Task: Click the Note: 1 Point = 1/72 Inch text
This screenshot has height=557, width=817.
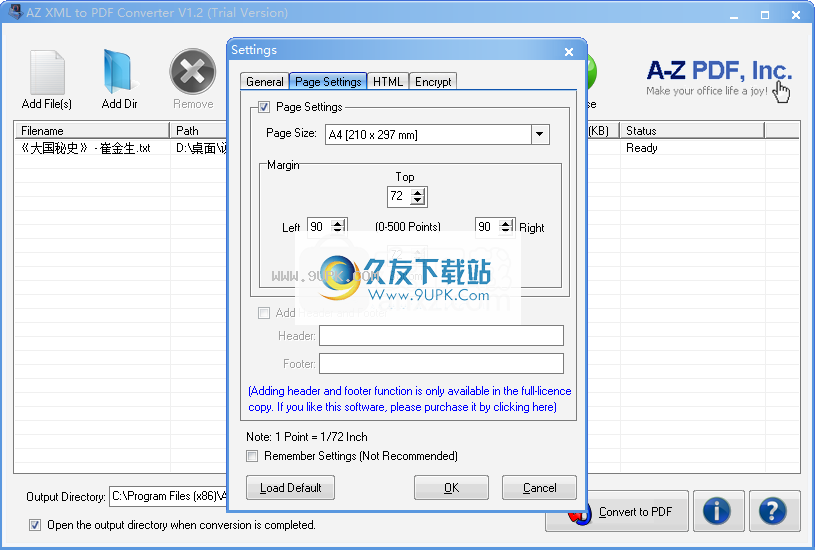Action: (307, 437)
